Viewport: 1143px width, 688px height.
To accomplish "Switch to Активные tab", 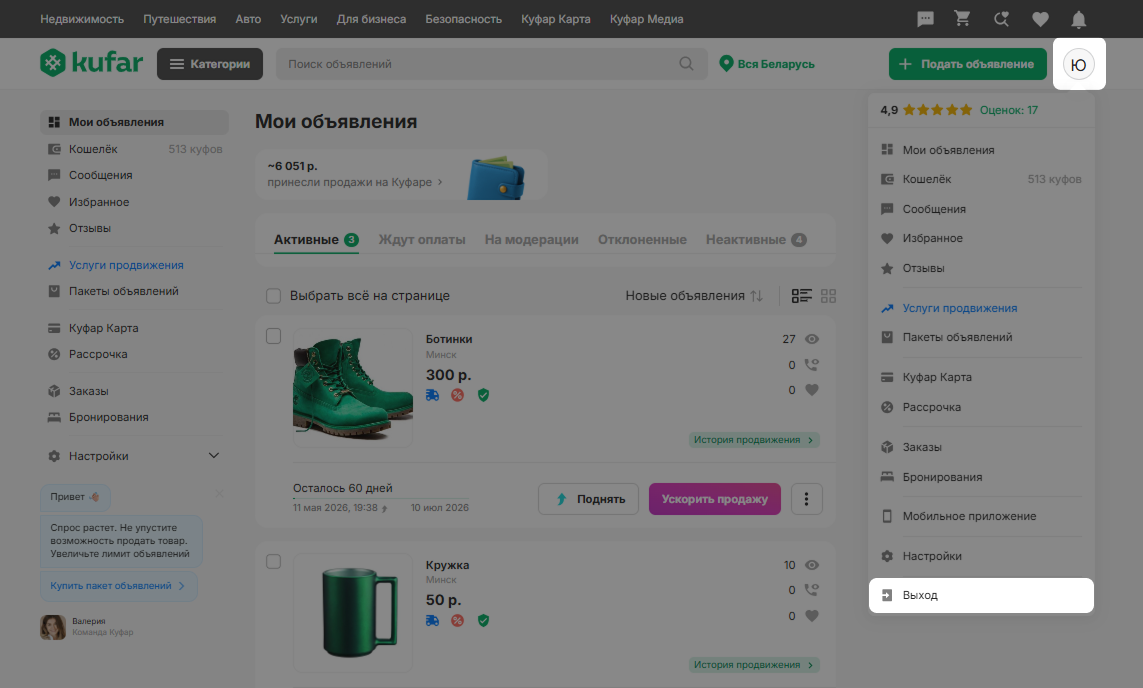I will tap(316, 240).
